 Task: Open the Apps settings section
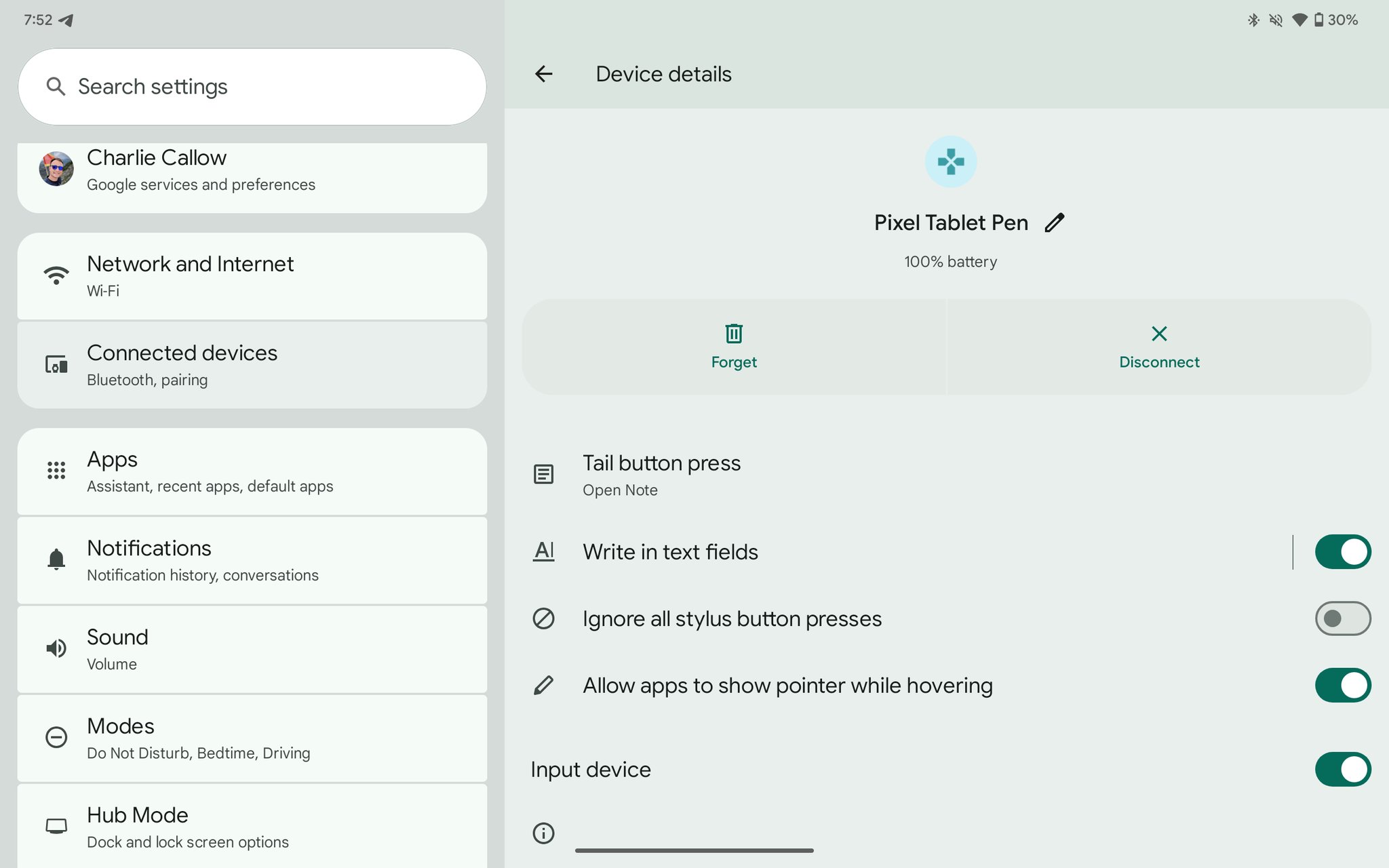pyautogui.click(x=252, y=471)
